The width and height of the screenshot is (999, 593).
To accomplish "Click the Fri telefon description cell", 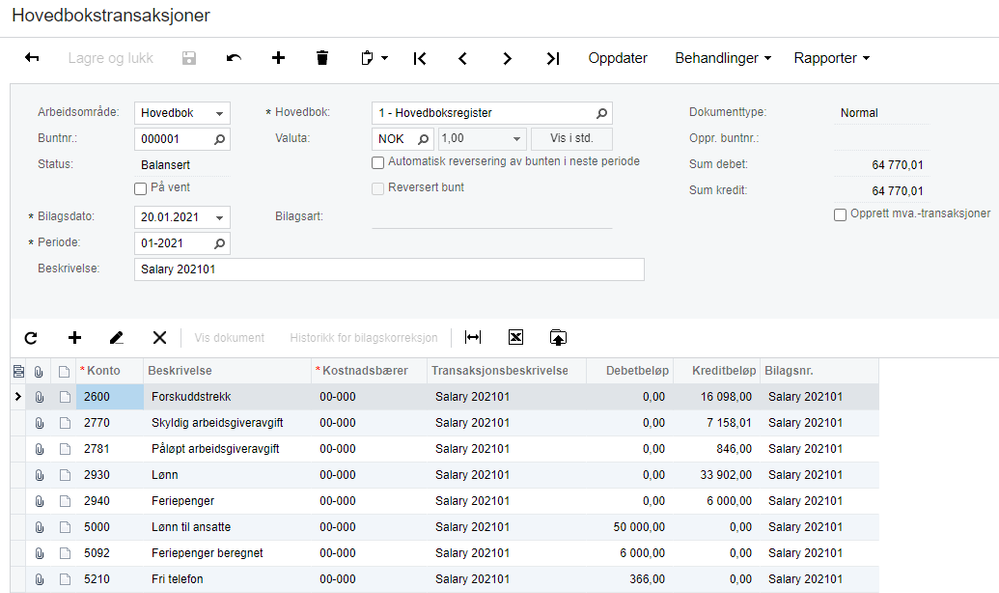I will 227,580.
